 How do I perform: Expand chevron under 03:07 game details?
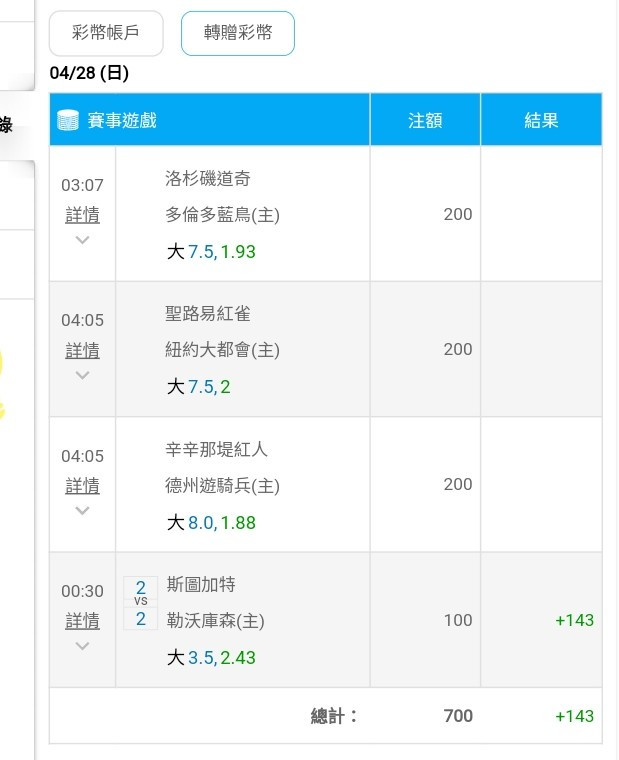(x=82, y=239)
